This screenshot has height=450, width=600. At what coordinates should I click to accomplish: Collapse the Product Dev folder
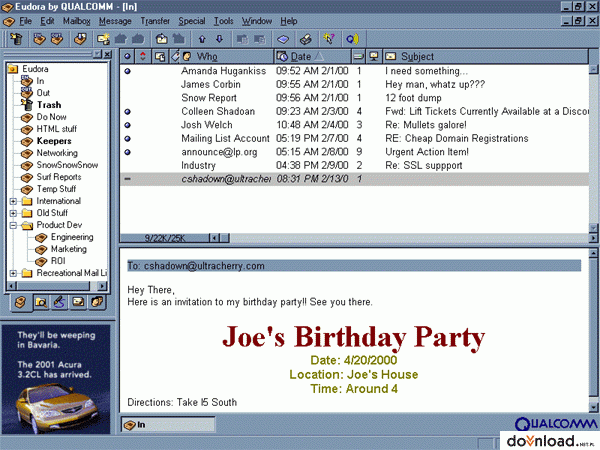tap(13, 225)
